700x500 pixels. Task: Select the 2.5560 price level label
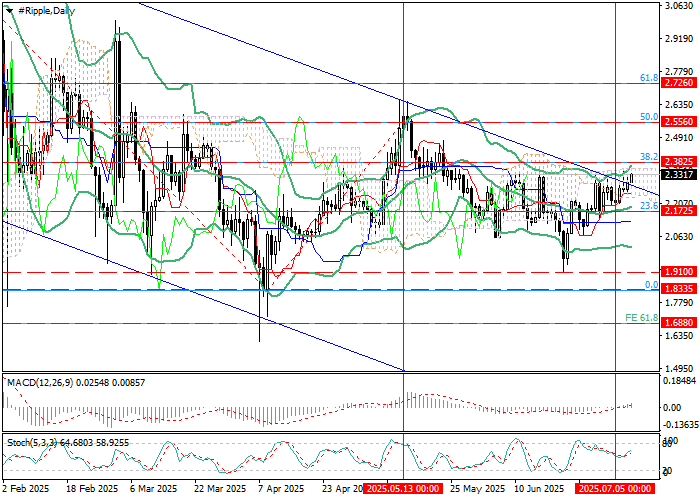(679, 122)
